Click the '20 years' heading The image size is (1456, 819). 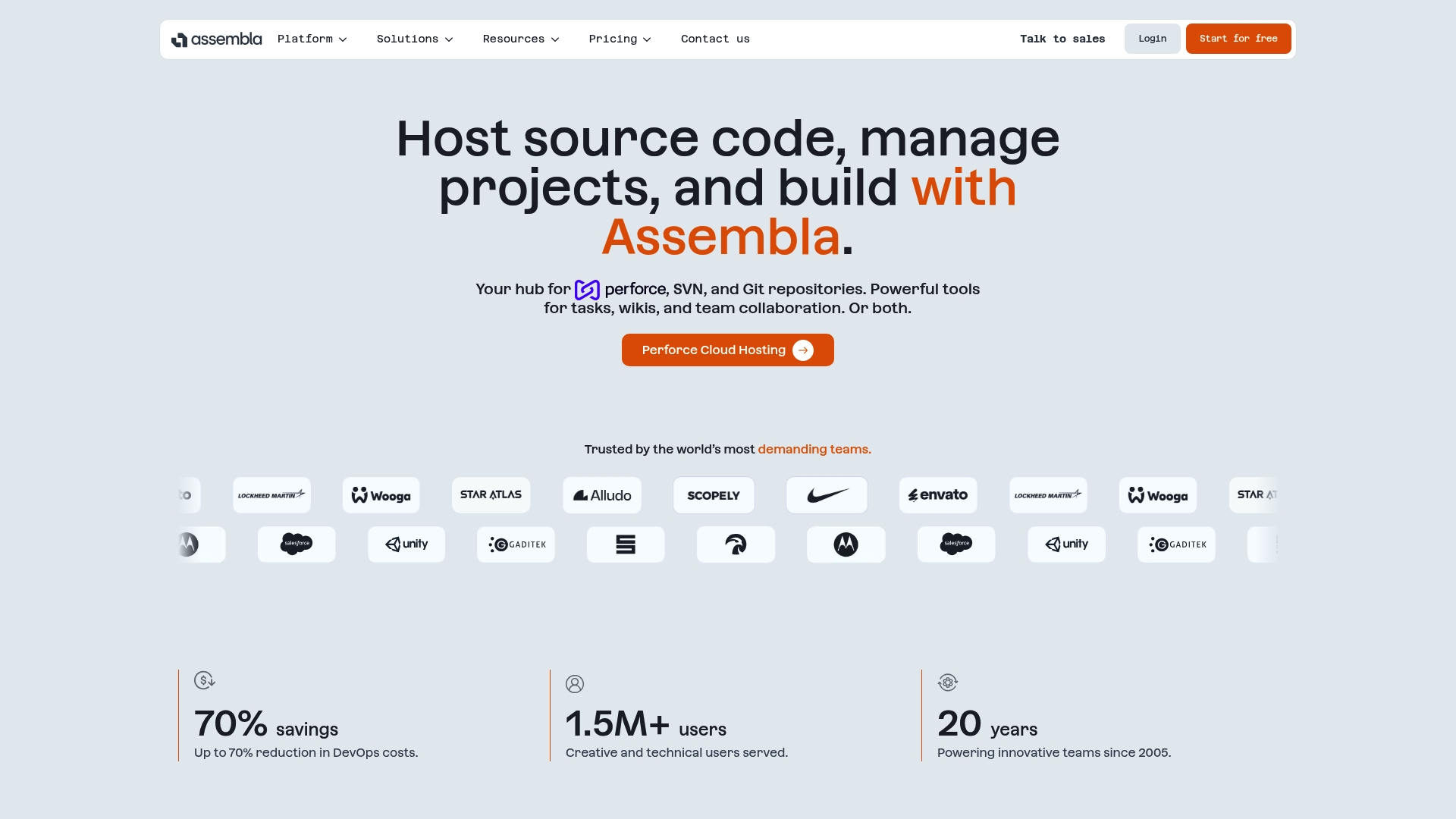pos(987,723)
